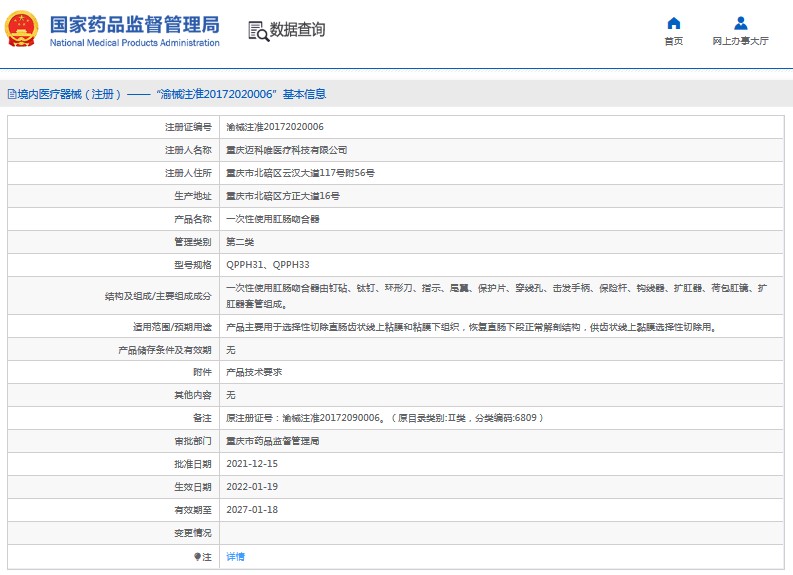Open the 数据查询 search icon
This screenshot has height=575, width=793.
(258, 30)
